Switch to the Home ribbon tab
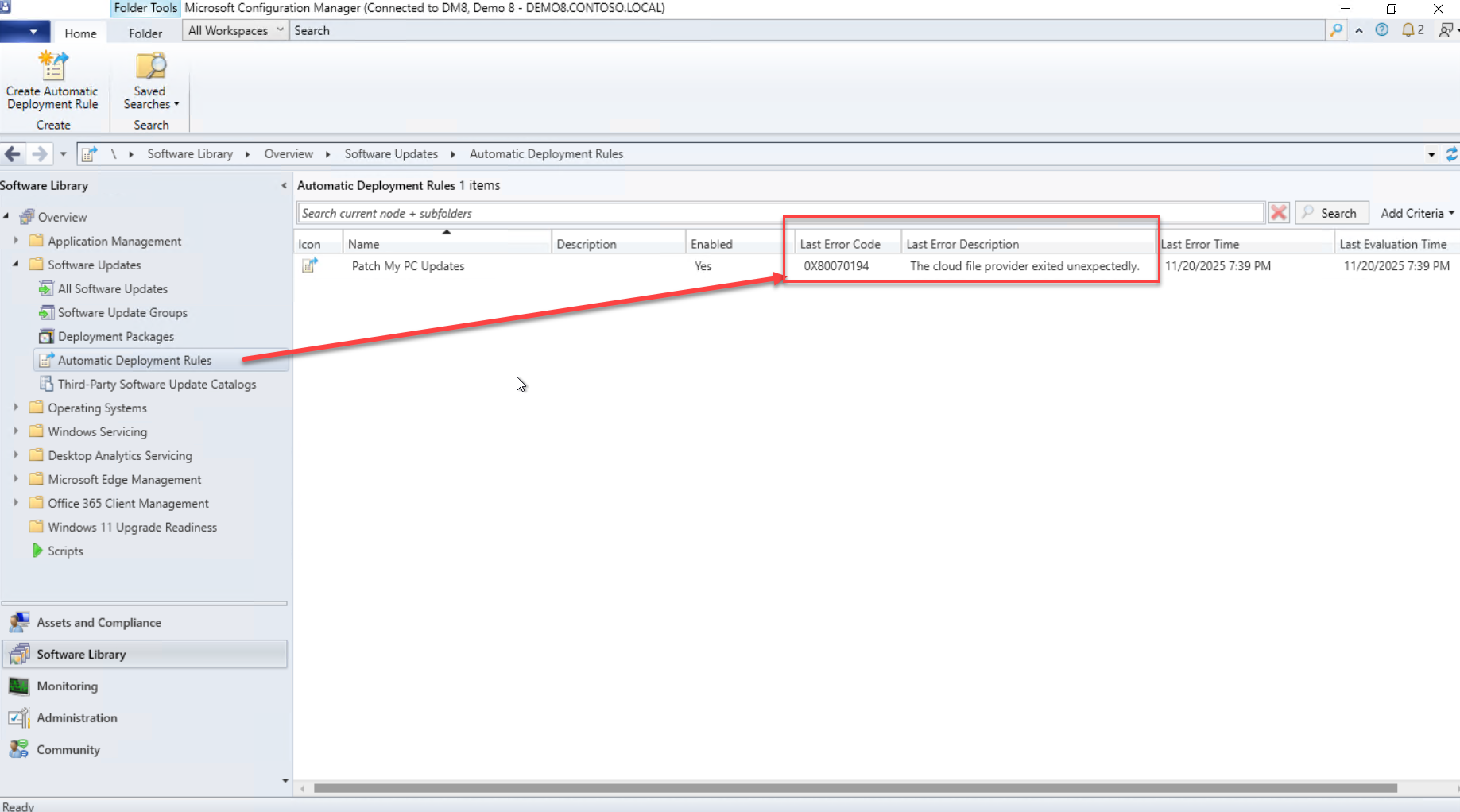The image size is (1460, 812). tap(80, 33)
